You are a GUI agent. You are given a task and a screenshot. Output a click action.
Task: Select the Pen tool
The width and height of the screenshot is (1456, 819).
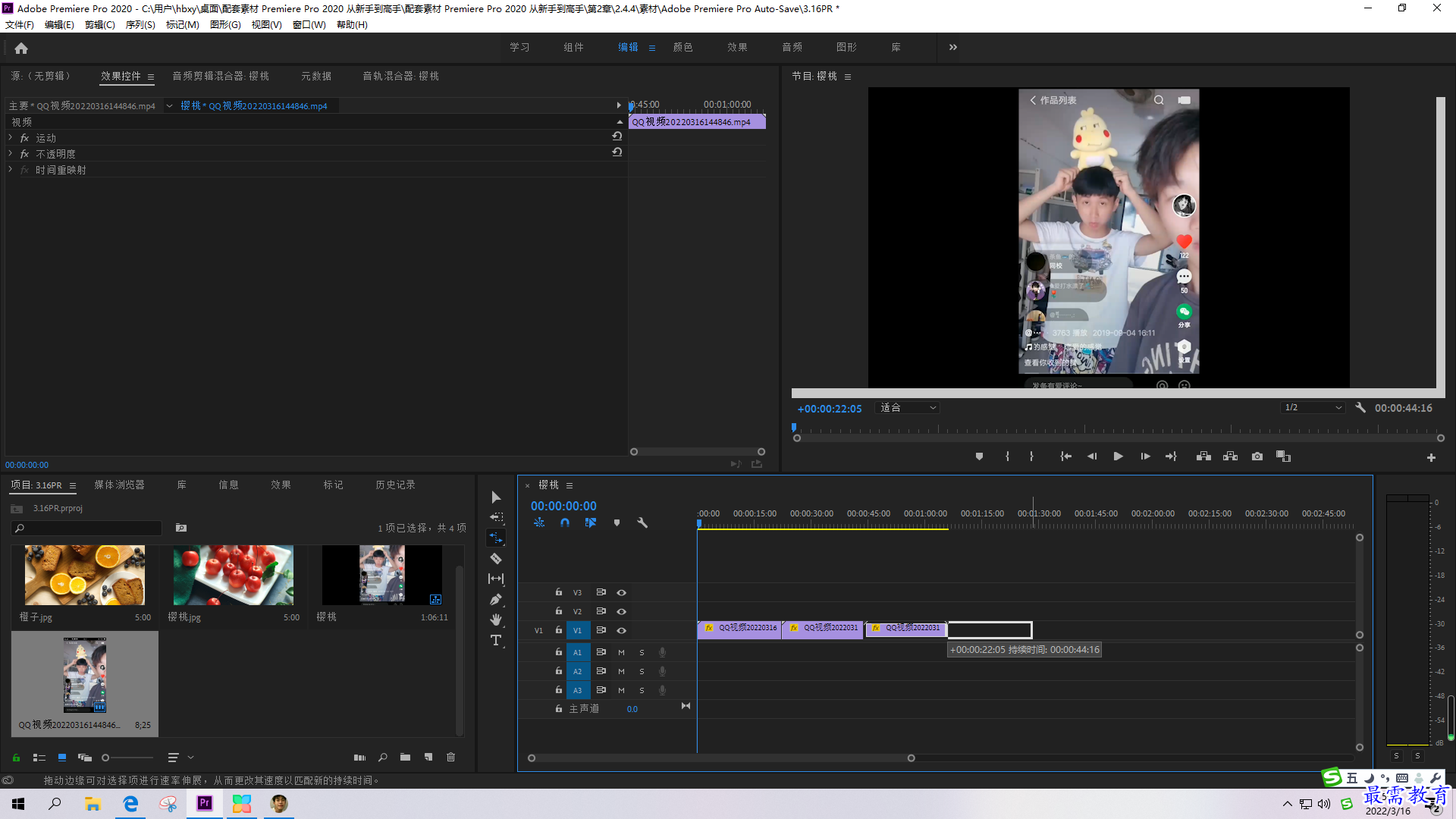tap(496, 599)
